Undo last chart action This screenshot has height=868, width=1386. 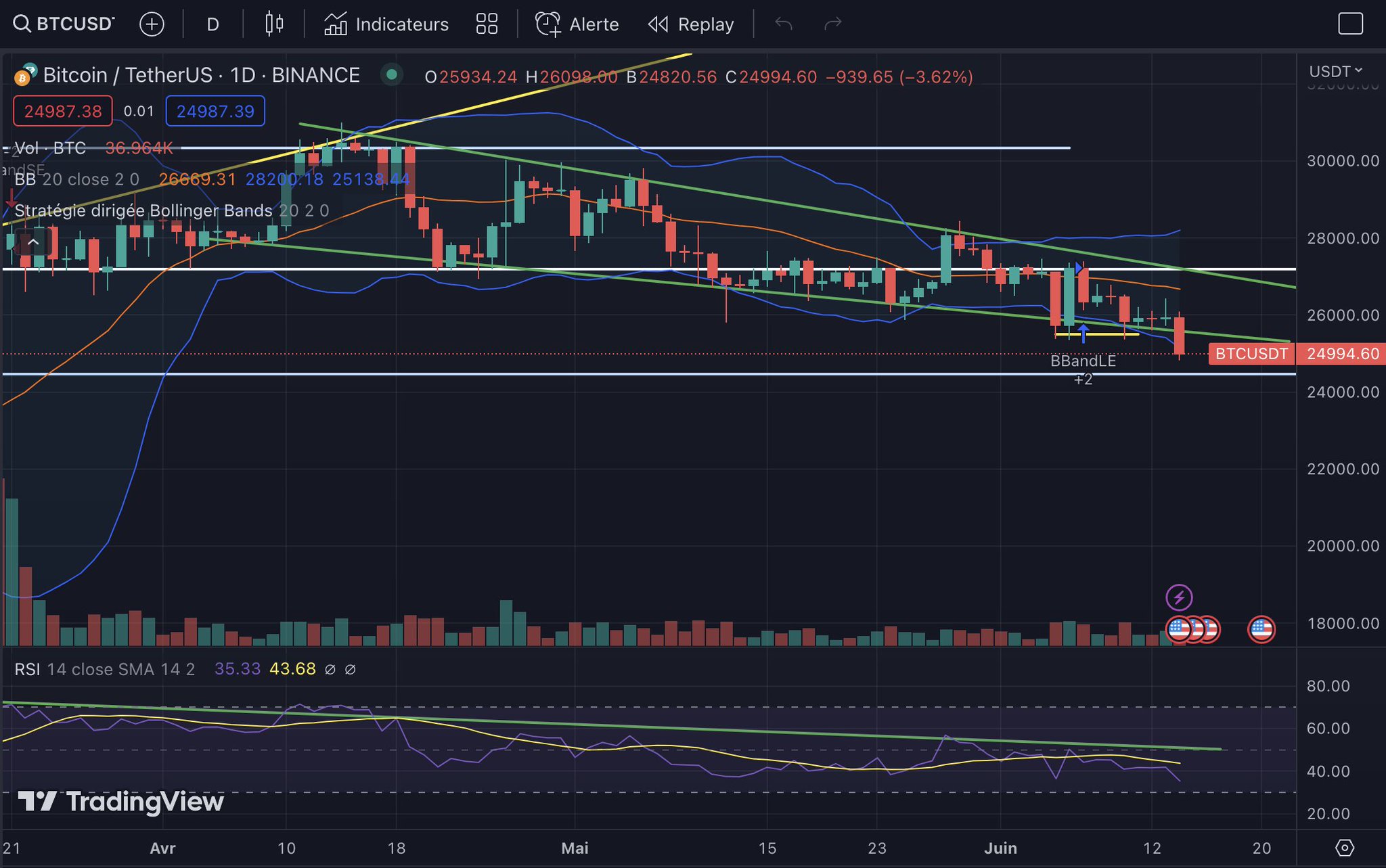784,24
